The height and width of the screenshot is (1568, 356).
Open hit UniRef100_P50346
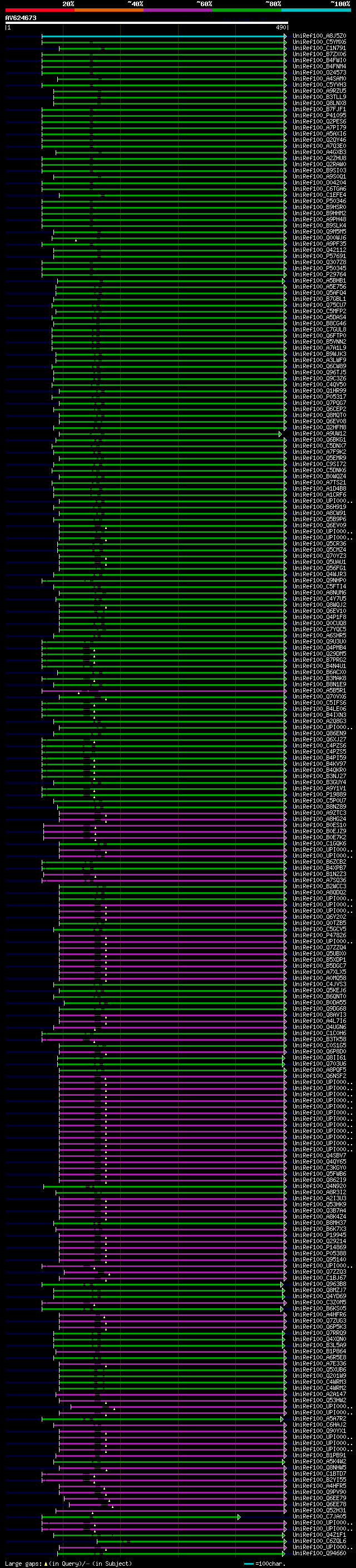tap(319, 201)
